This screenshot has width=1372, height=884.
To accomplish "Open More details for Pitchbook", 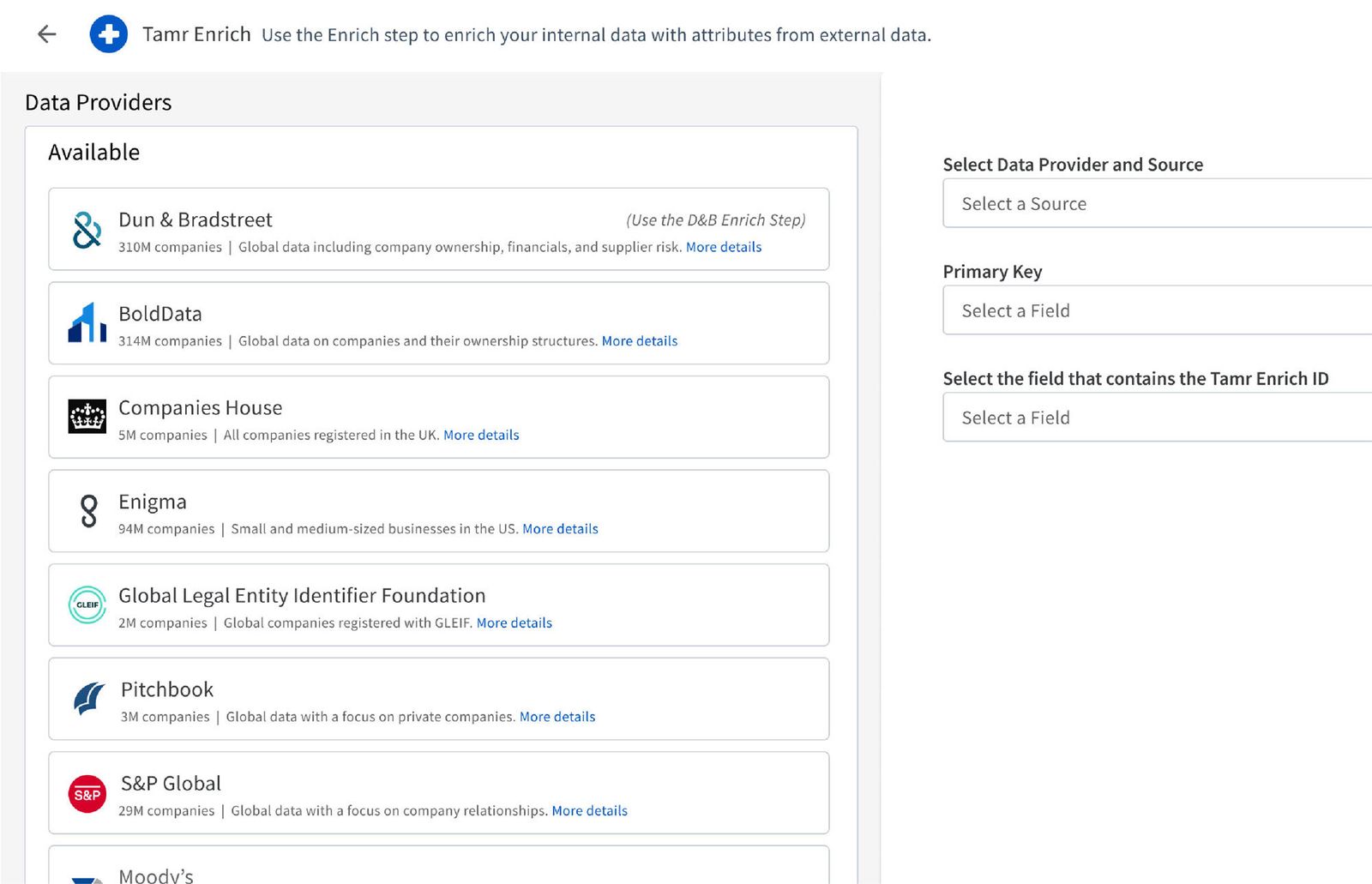I will coord(557,717).
